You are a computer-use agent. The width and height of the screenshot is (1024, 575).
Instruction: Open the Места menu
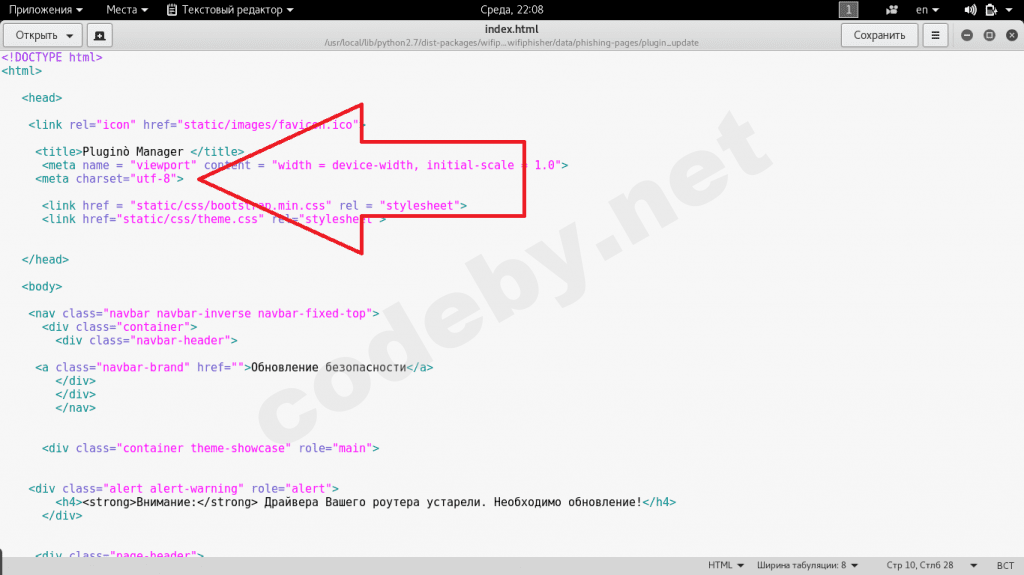[x=127, y=10]
